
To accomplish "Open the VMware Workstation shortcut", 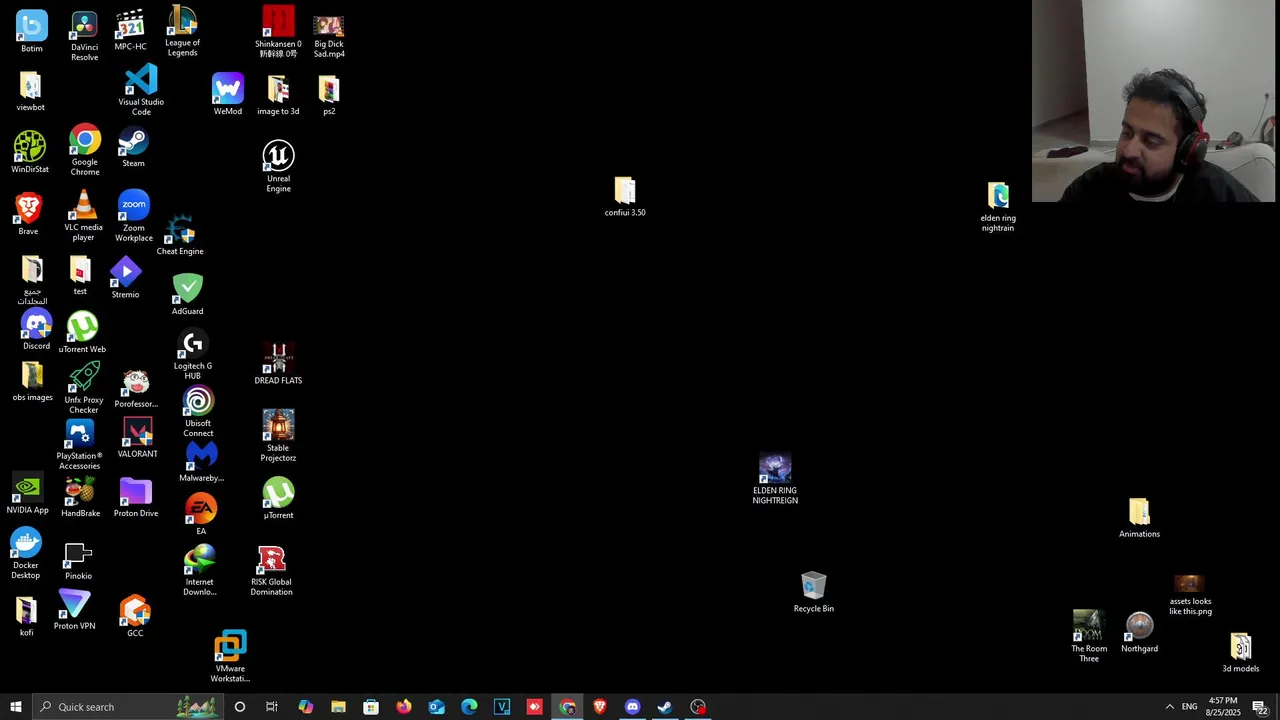I will point(230,656).
